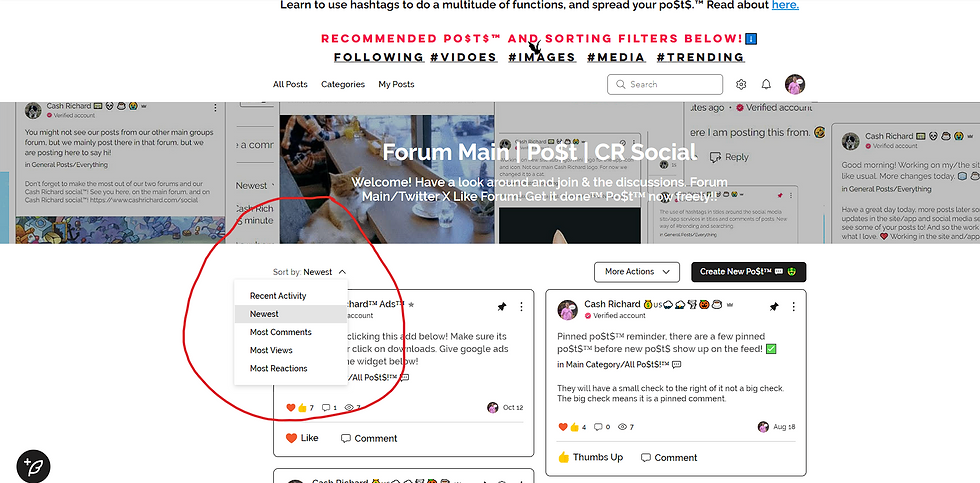Choose Recent Activity from sort menu
Viewport: 980px width, 483px height.
point(278,296)
